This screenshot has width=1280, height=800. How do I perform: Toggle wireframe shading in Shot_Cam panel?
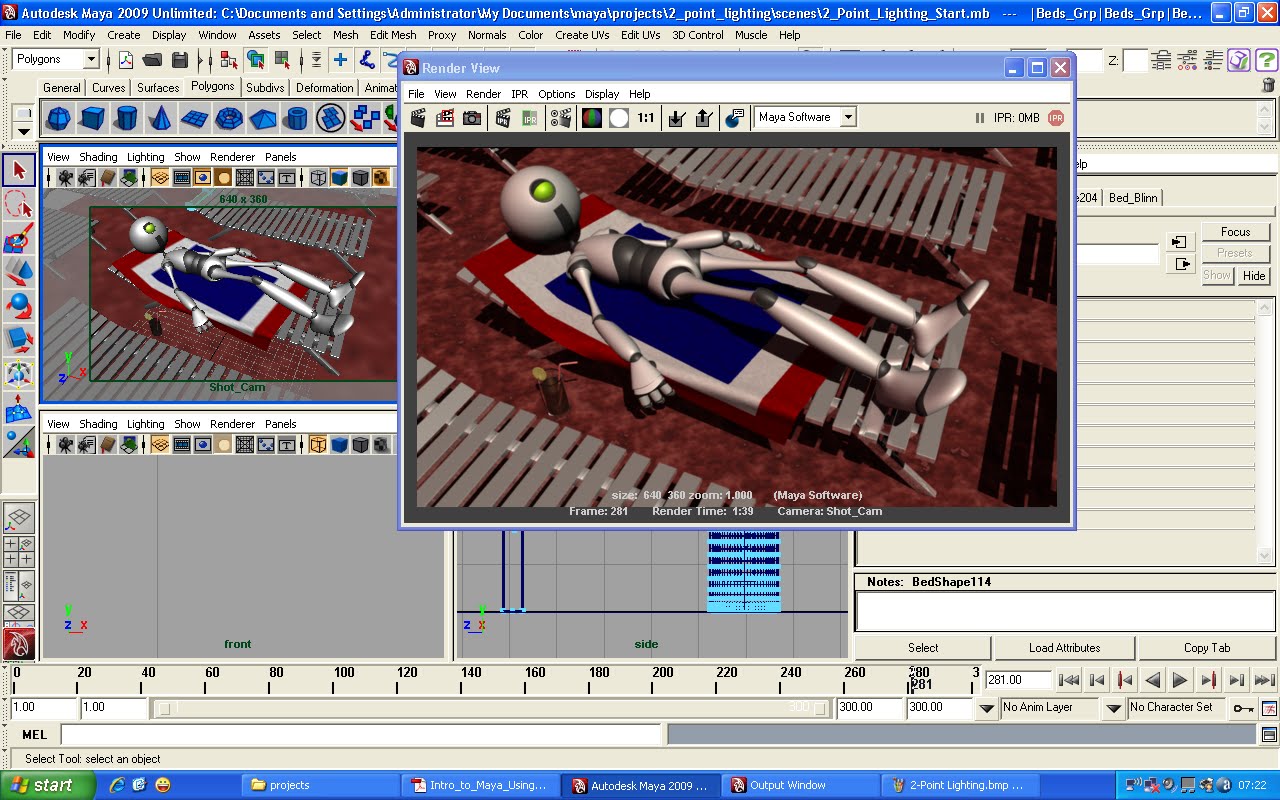pyautogui.click(x=318, y=178)
